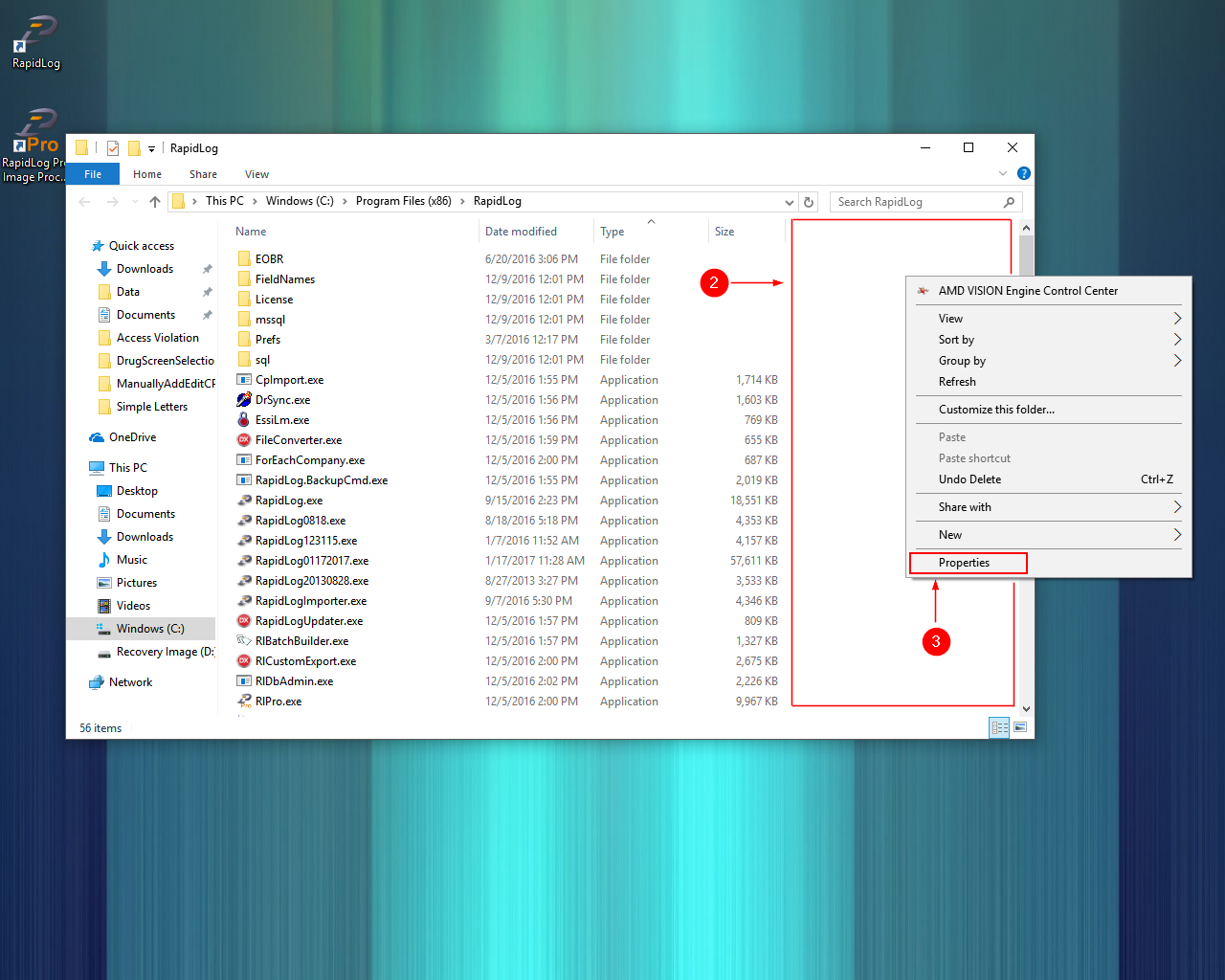The height and width of the screenshot is (980, 1225).
Task: Click the search magnifier icon
Action: tap(1009, 202)
